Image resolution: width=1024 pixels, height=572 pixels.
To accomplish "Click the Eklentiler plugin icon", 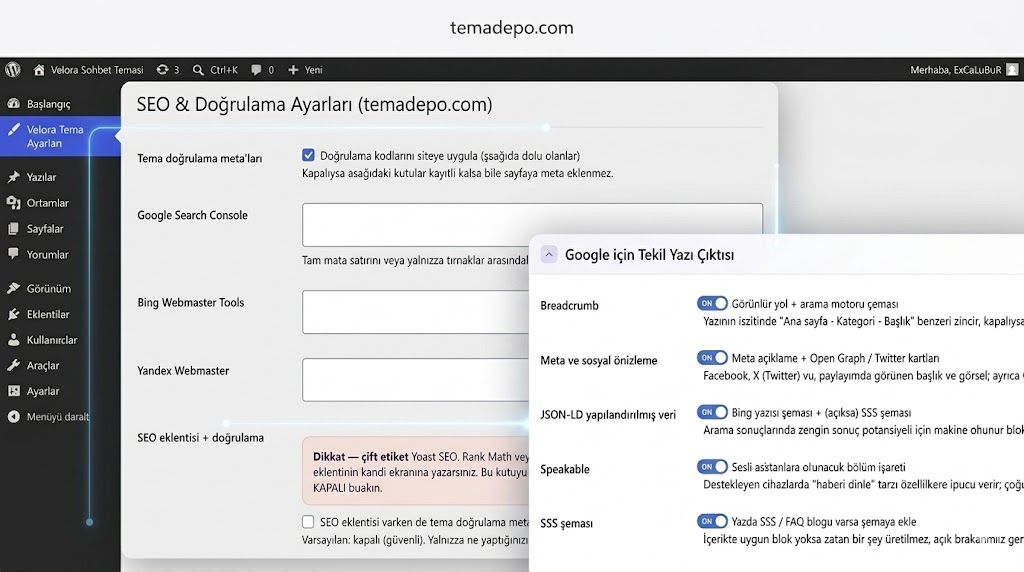I will 14,314.
